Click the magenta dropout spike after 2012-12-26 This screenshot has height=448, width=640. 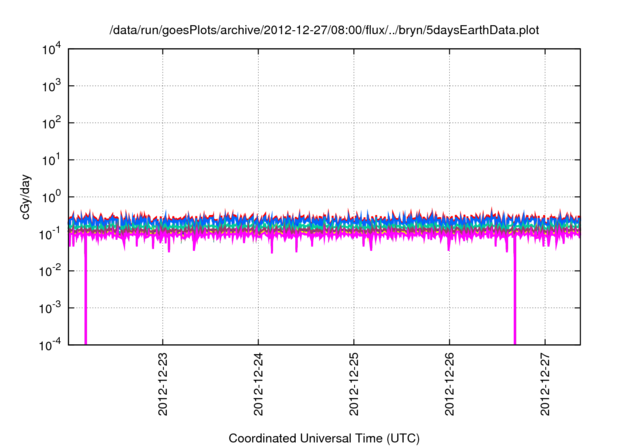[x=515, y=292]
